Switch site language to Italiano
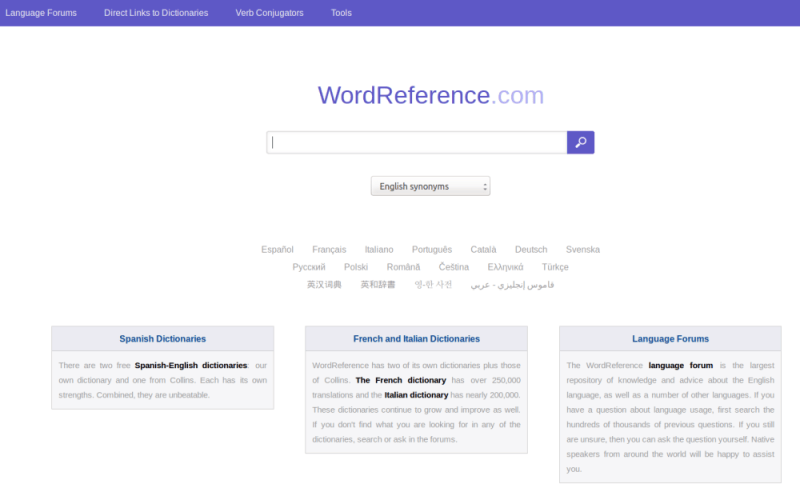The image size is (800, 492). tap(379, 250)
